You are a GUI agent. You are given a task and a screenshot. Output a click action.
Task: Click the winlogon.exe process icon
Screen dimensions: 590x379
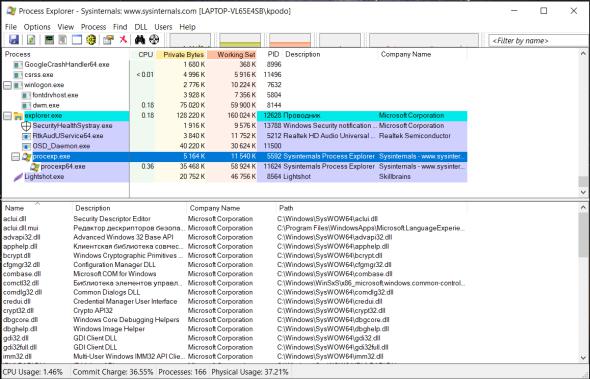point(18,85)
